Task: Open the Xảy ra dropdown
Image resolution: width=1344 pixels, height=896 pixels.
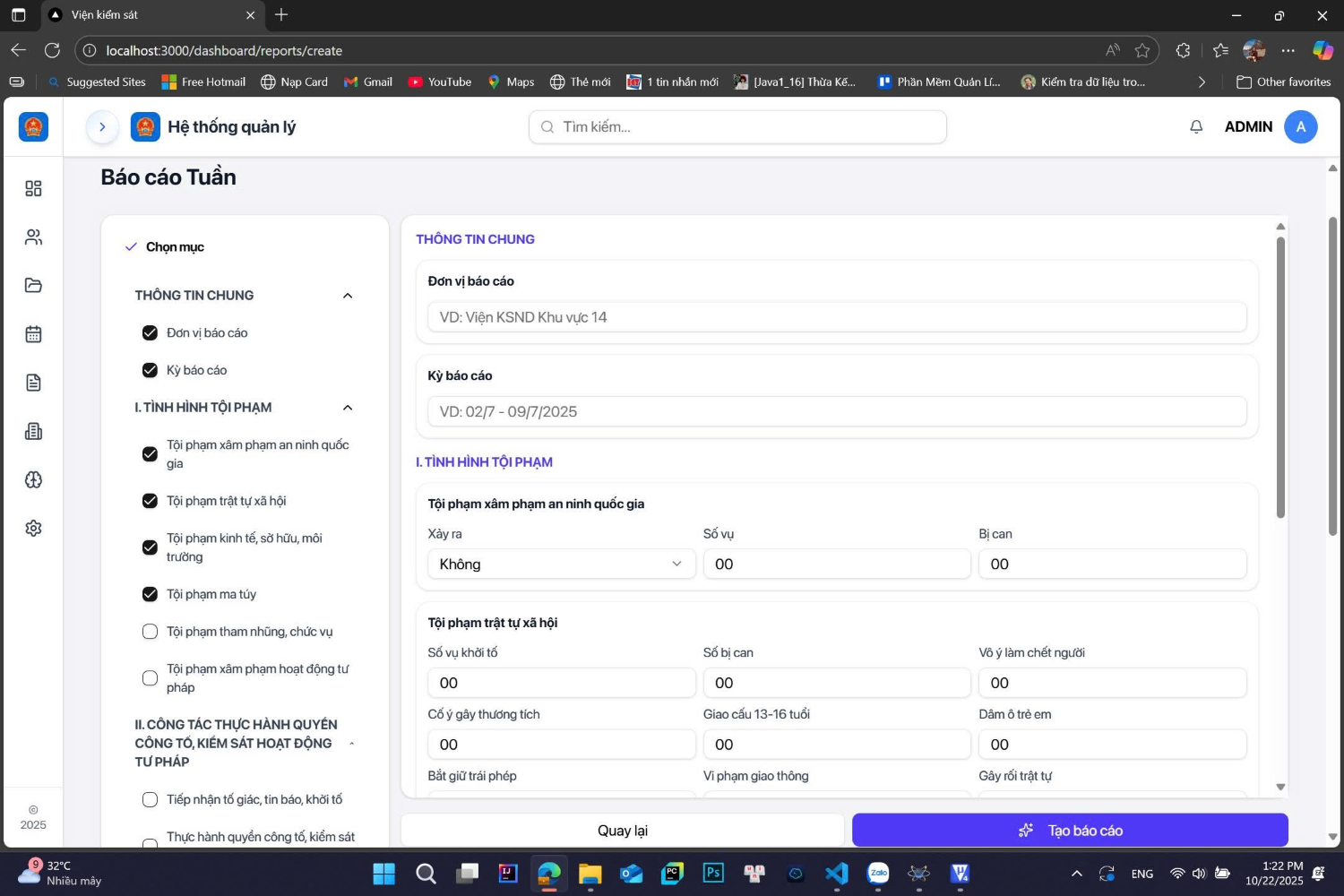Action: pos(561,564)
